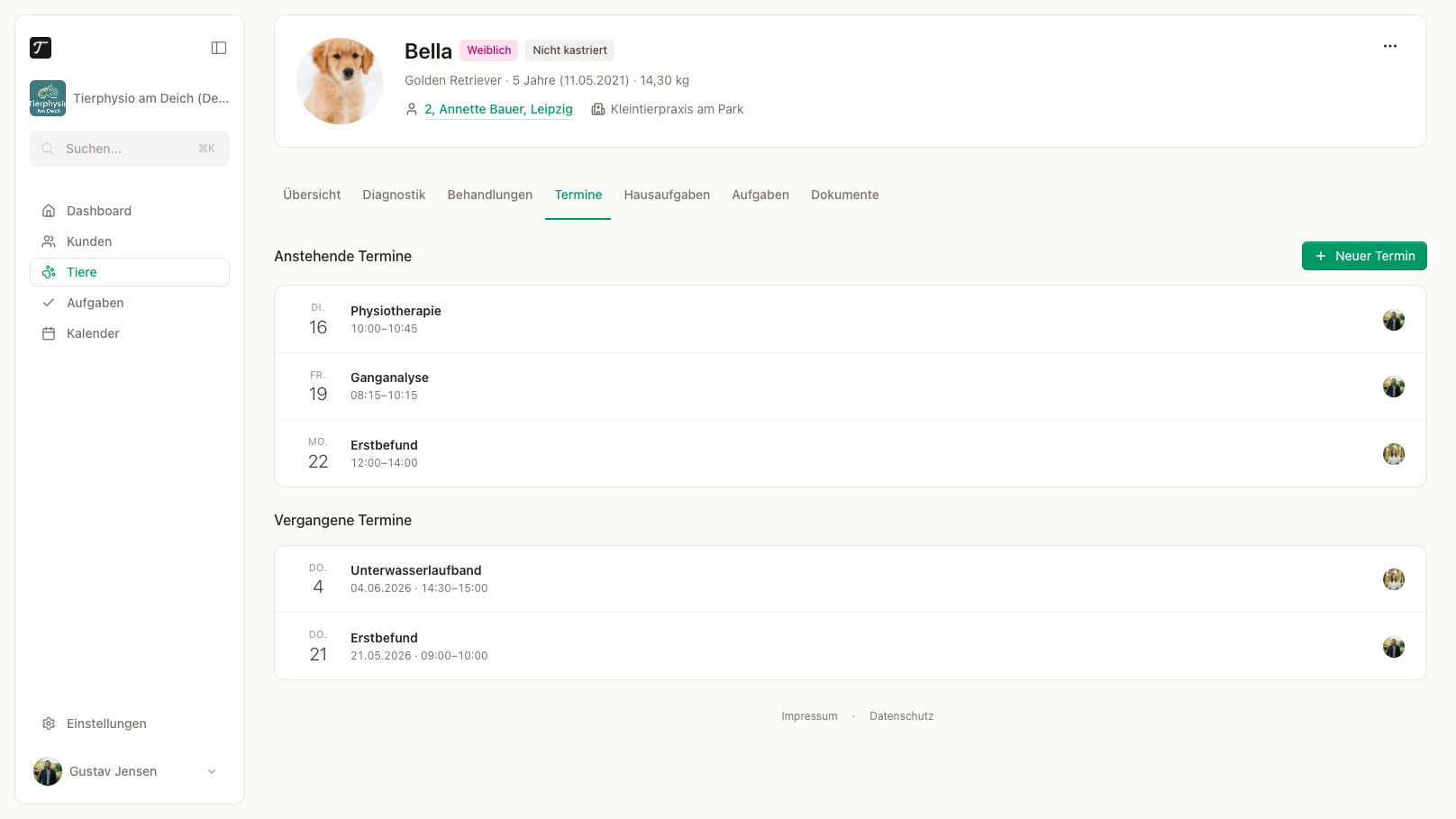Open the Datenschutz link
This screenshot has width=1456, height=819.
(901, 716)
